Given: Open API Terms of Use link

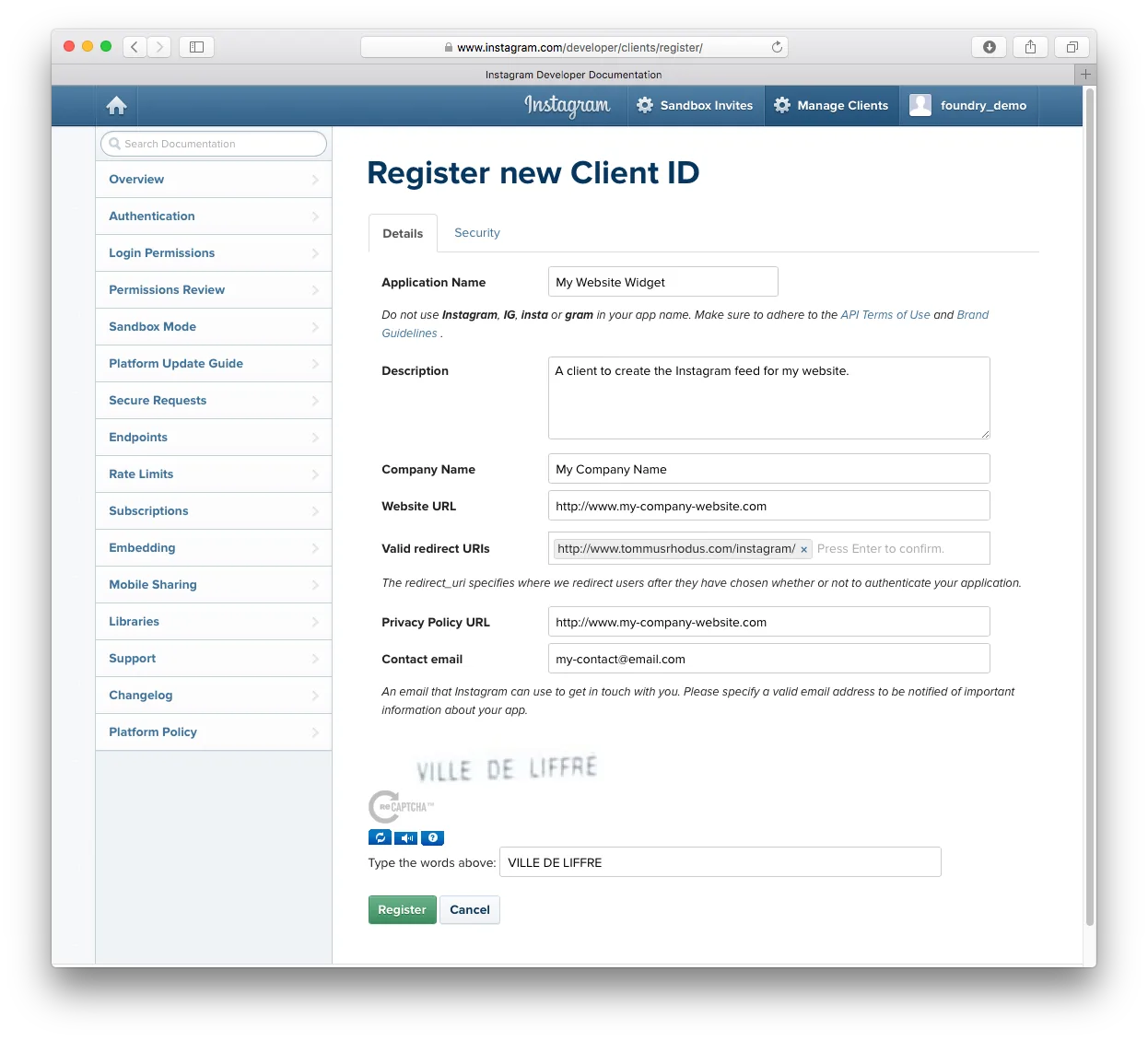Looking at the screenshot, I should (885, 315).
